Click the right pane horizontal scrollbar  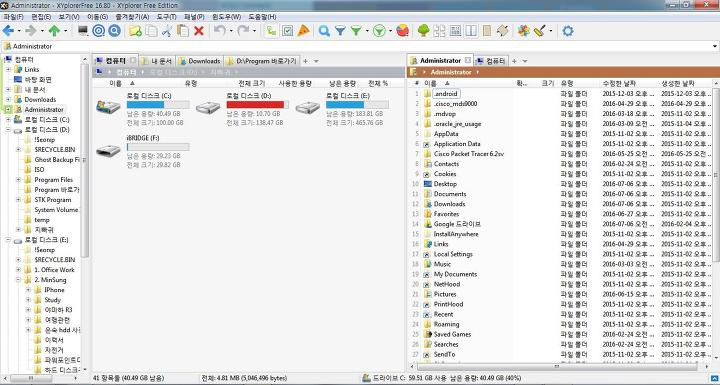point(557,367)
